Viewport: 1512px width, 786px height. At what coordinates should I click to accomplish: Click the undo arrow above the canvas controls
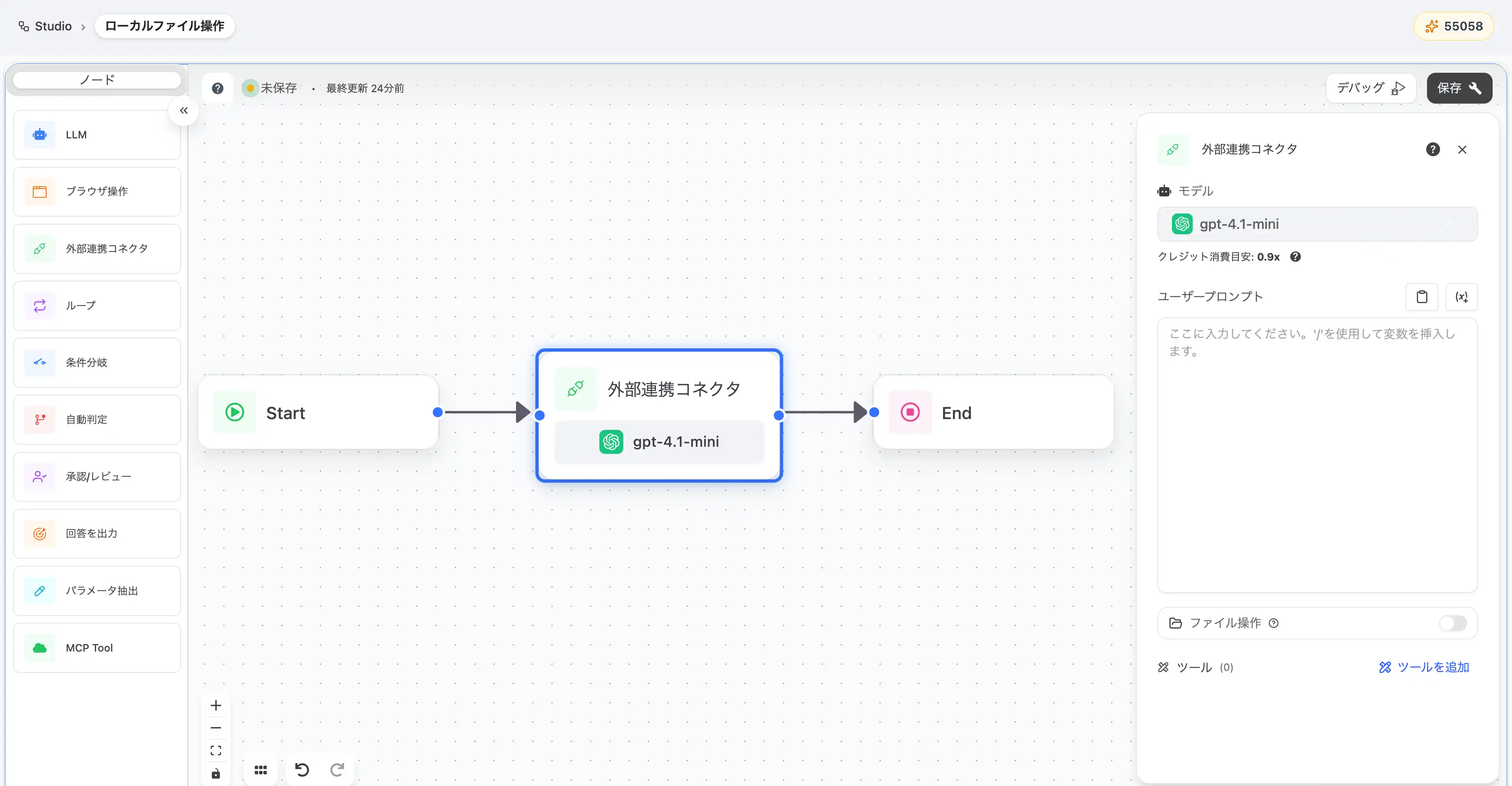303,769
